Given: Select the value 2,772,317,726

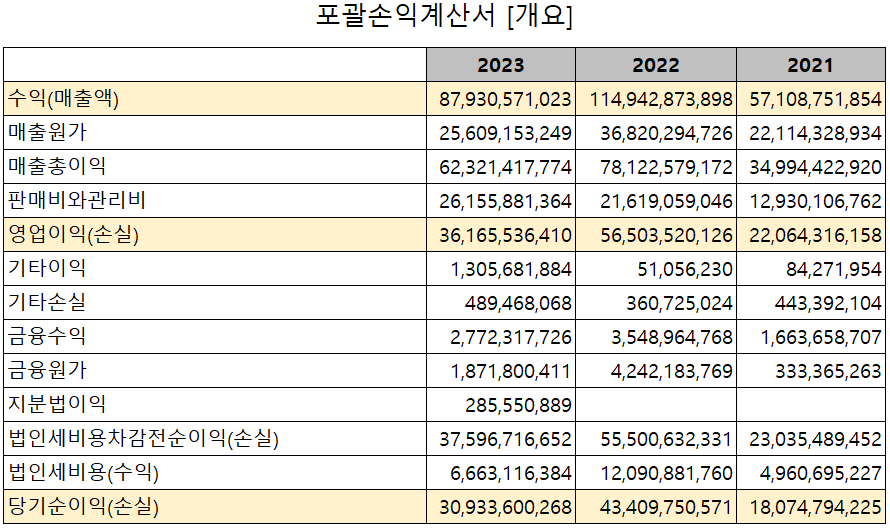Looking at the screenshot, I should (511, 337).
